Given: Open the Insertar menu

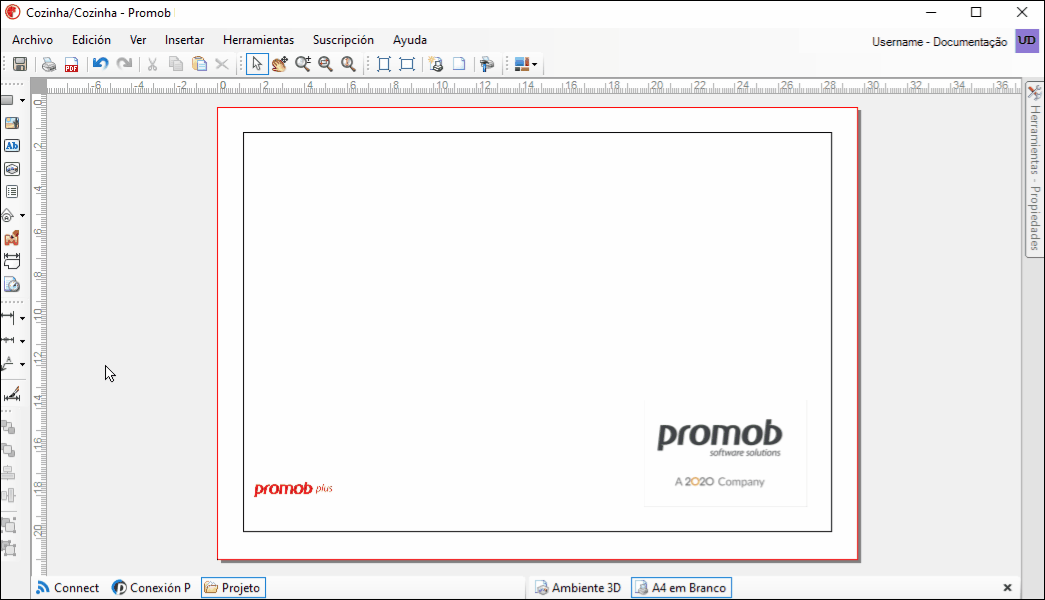Looking at the screenshot, I should click(185, 40).
